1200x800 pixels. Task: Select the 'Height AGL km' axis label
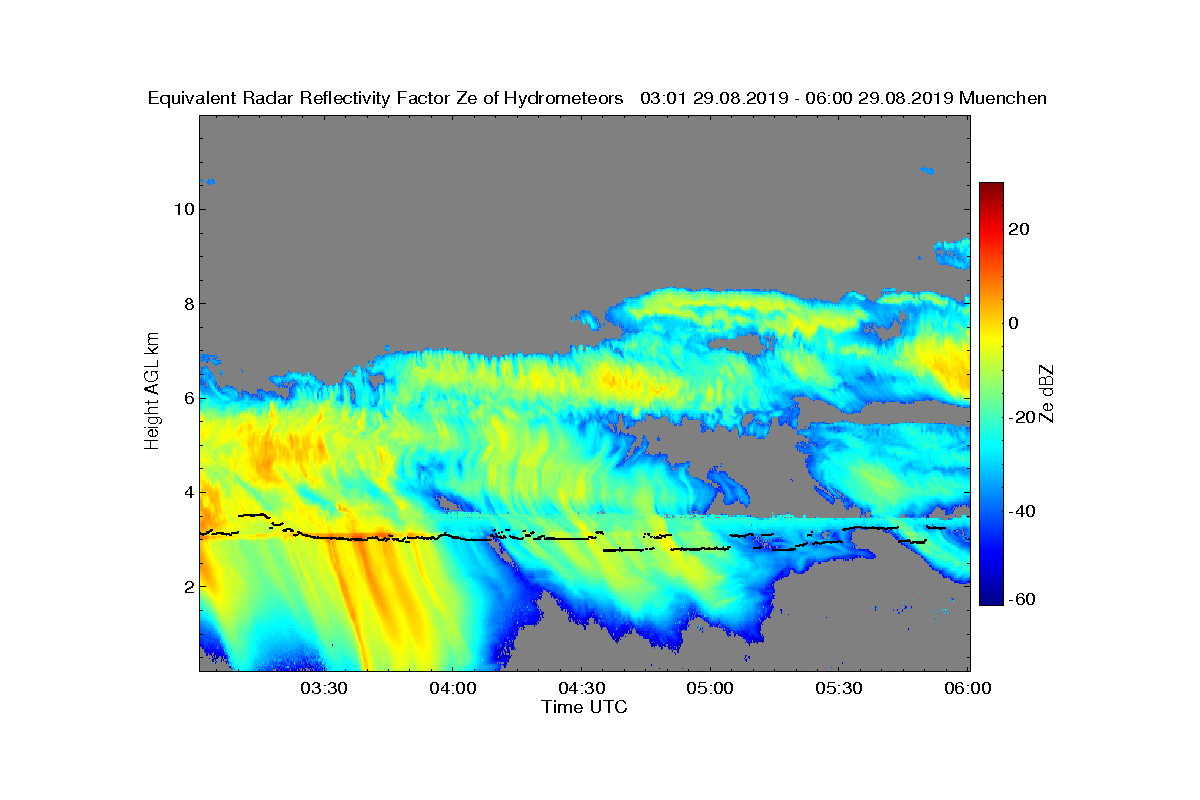(x=152, y=393)
